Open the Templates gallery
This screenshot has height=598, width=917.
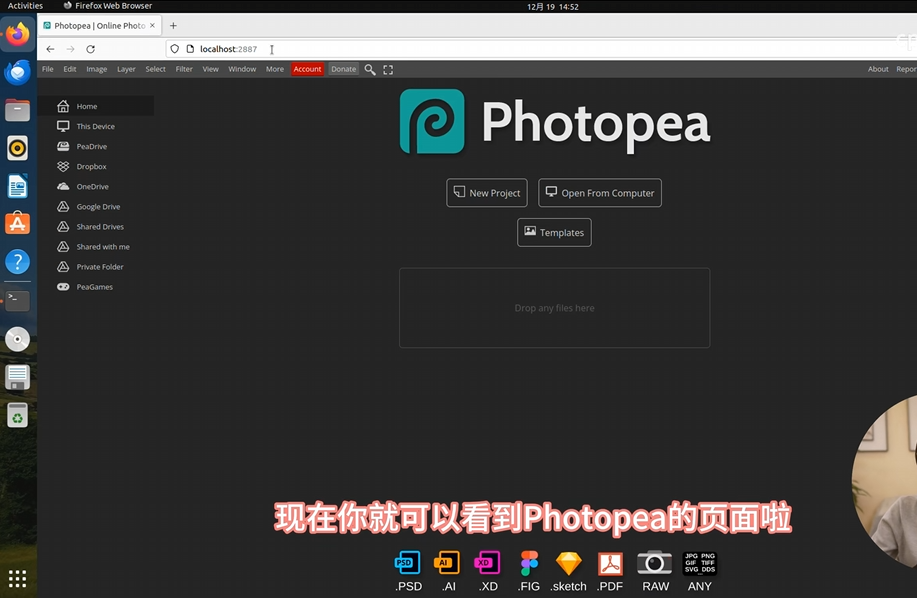pyautogui.click(x=554, y=233)
